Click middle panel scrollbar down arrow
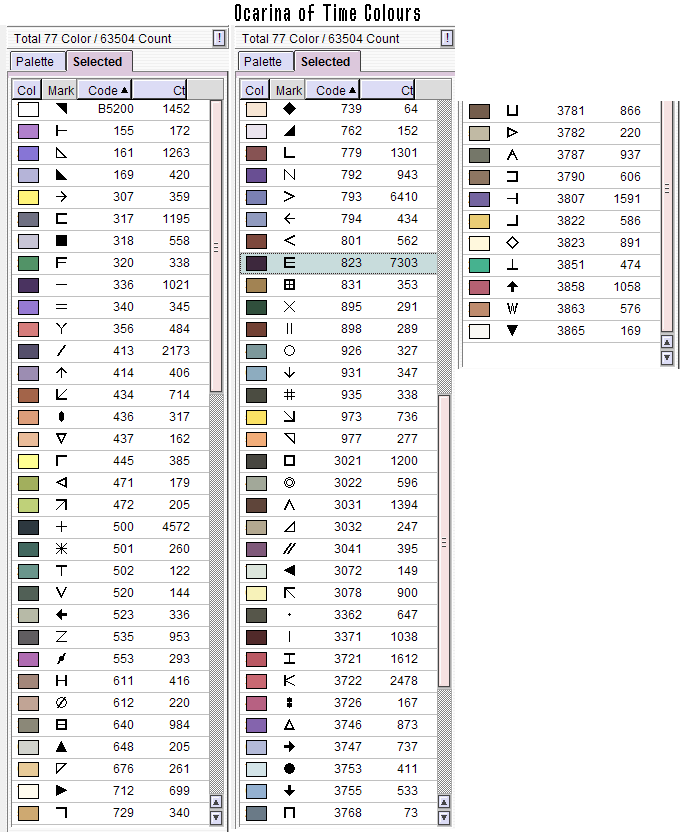The image size is (680, 832). 444,818
